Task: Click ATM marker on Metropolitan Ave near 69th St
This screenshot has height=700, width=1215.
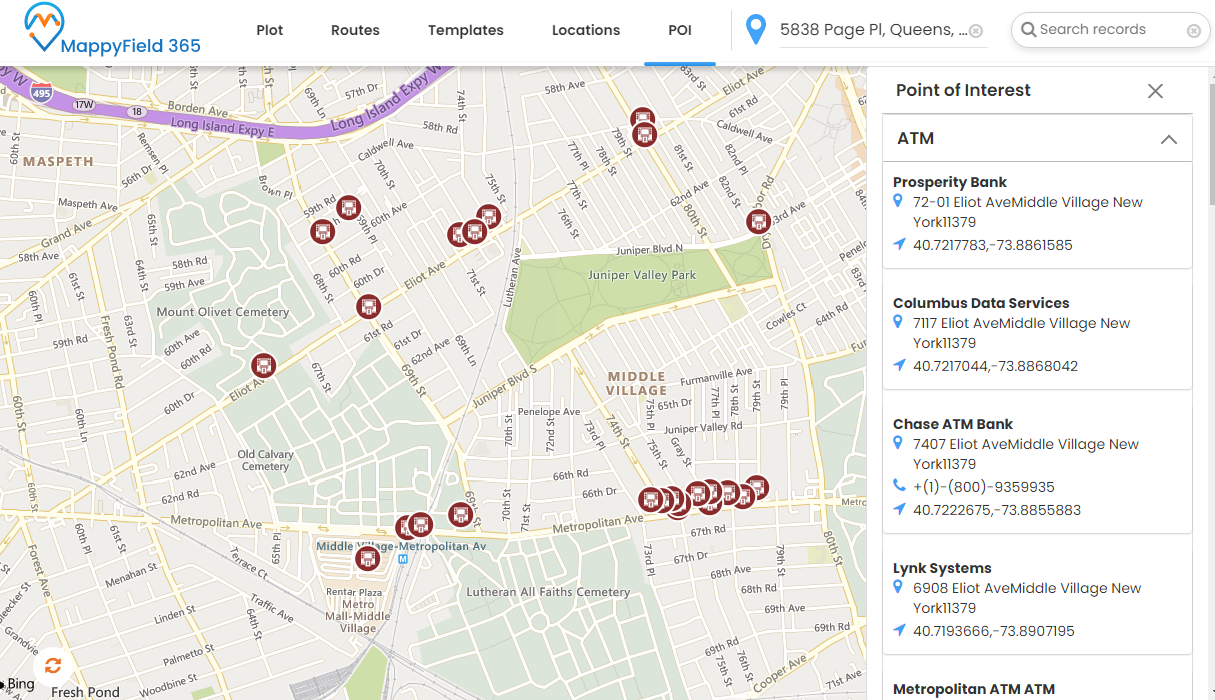Action: (460, 515)
